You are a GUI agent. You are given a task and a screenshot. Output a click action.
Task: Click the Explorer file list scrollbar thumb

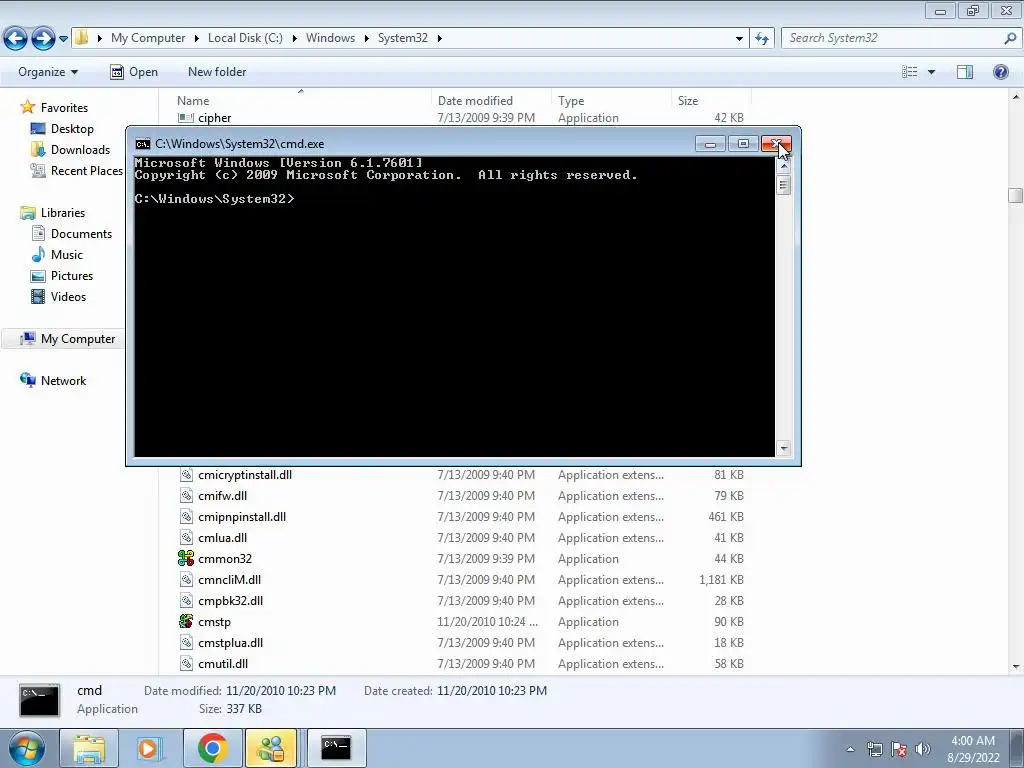pos(1015,195)
